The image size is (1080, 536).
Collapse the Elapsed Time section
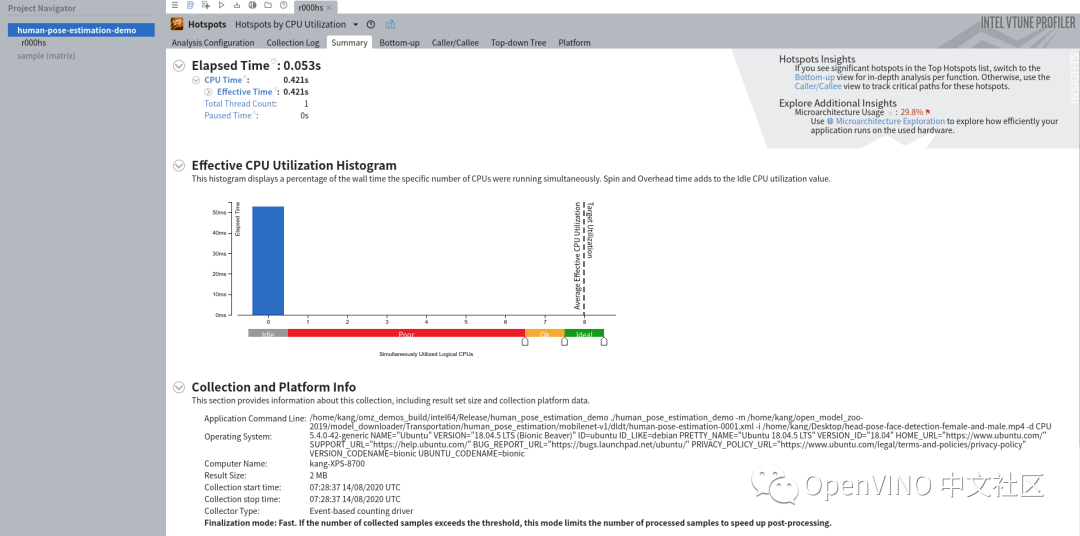click(x=179, y=66)
